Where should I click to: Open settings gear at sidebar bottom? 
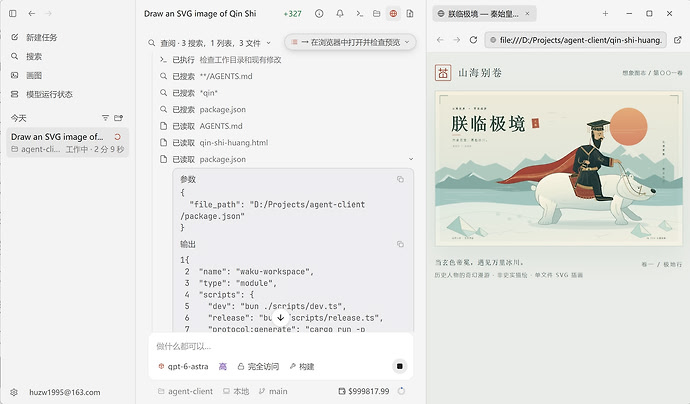click(14, 392)
